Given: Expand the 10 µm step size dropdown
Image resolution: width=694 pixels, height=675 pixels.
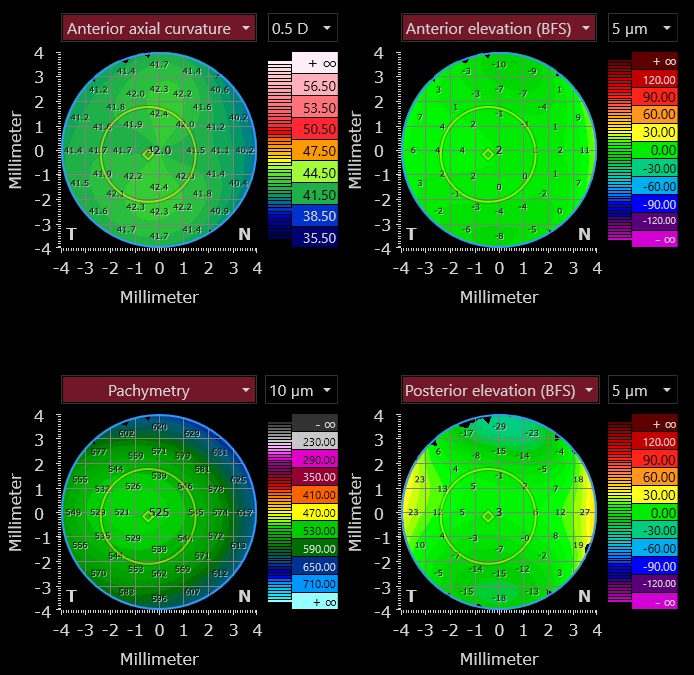Looking at the screenshot, I should tap(303, 391).
